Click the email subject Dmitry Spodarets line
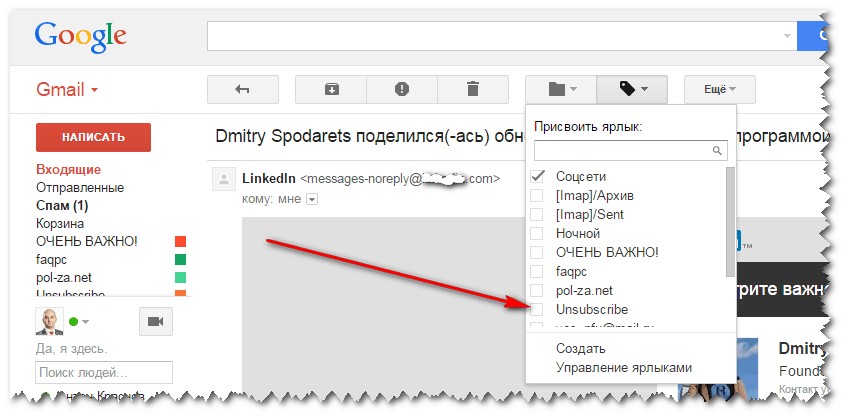848x419 pixels. click(370, 137)
